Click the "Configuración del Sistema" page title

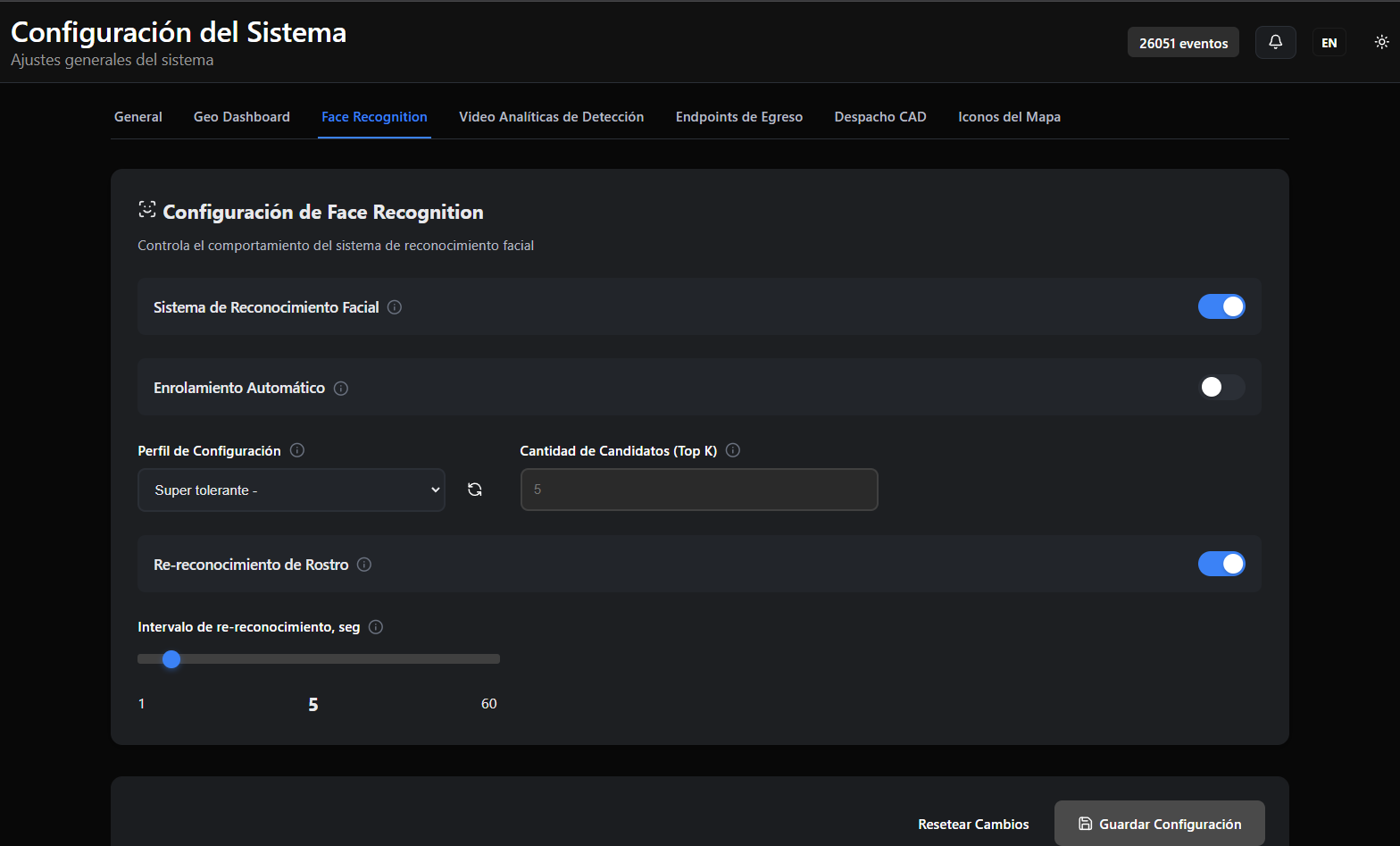(179, 32)
